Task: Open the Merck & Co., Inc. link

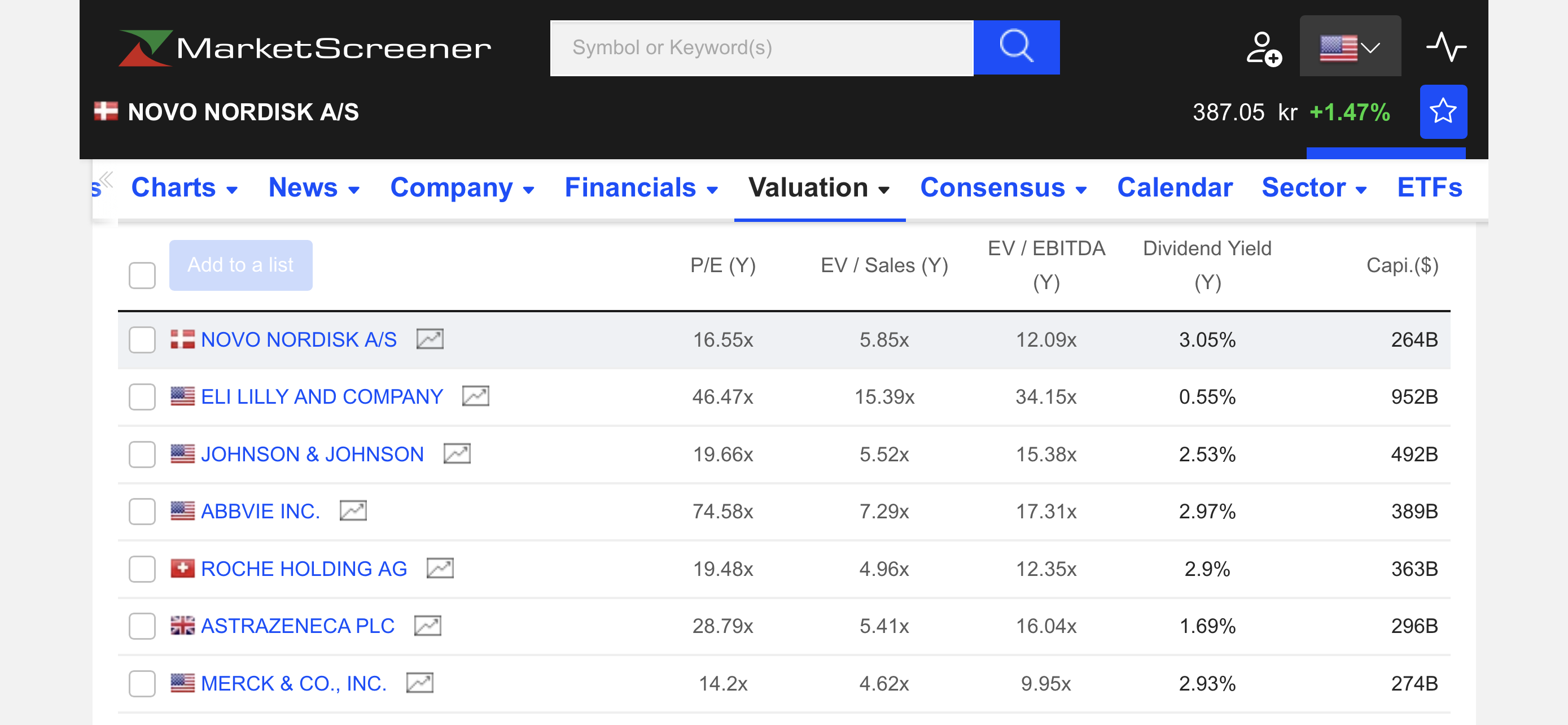Action: (294, 683)
